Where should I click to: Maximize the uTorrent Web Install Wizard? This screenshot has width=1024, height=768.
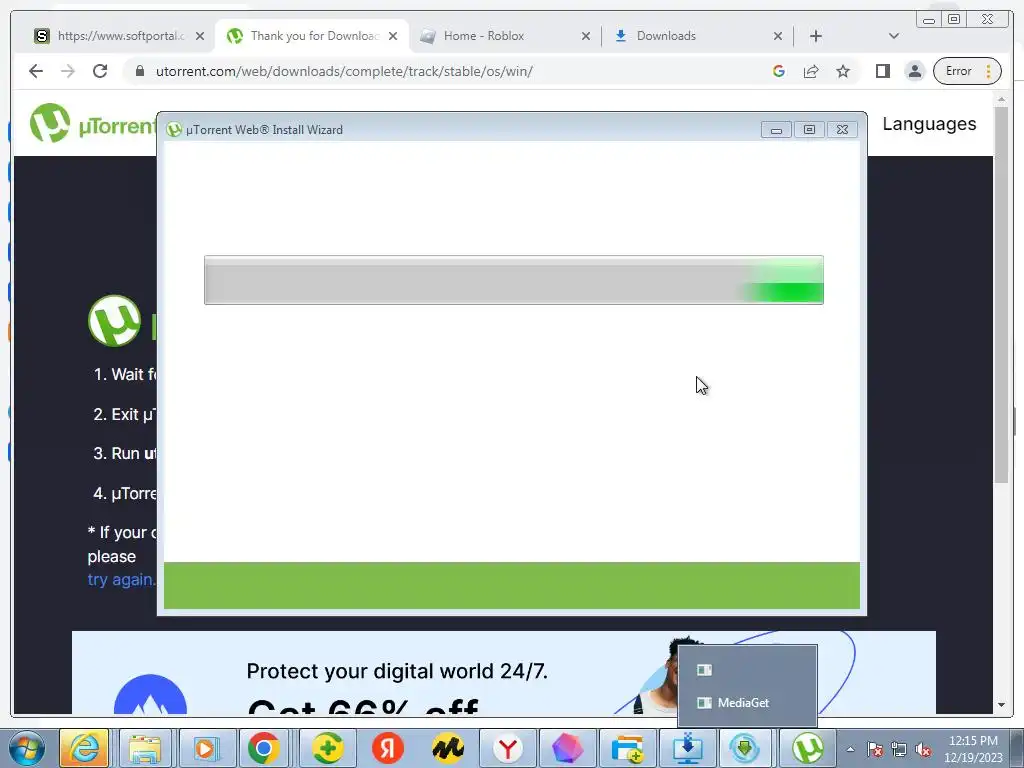809,130
